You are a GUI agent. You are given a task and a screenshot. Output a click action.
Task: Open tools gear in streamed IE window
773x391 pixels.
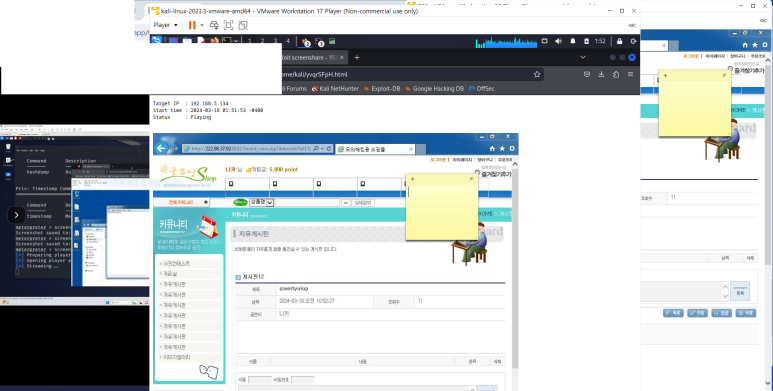(512, 148)
